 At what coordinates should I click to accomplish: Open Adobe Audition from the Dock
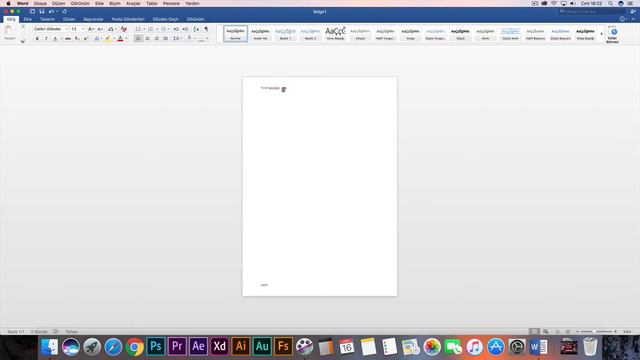(x=262, y=346)
